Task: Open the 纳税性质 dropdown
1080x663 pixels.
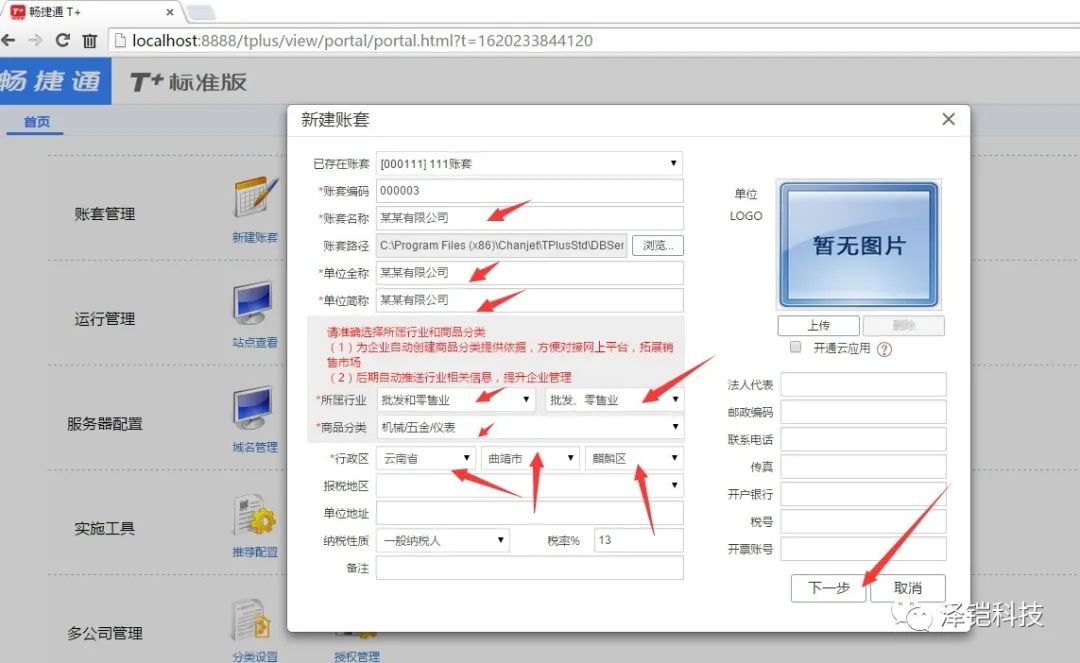Action: (442, 540)
